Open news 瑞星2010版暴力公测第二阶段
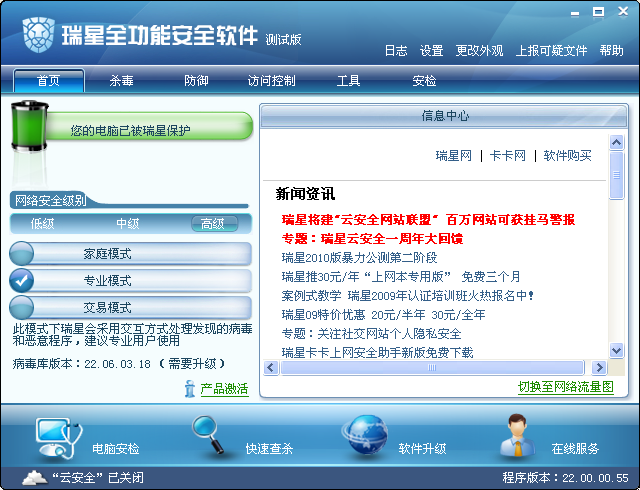The image size is (640, 490). pos(359,258)
